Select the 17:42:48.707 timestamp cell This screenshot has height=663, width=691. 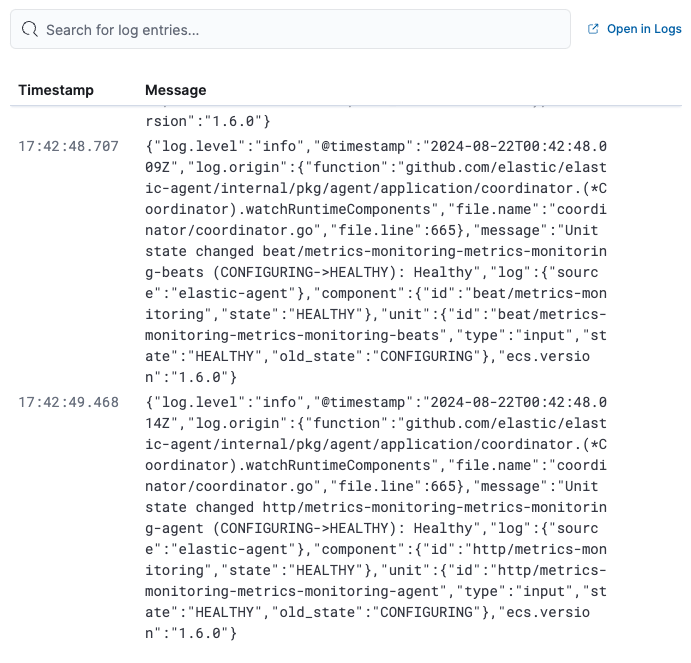(68, 147)
